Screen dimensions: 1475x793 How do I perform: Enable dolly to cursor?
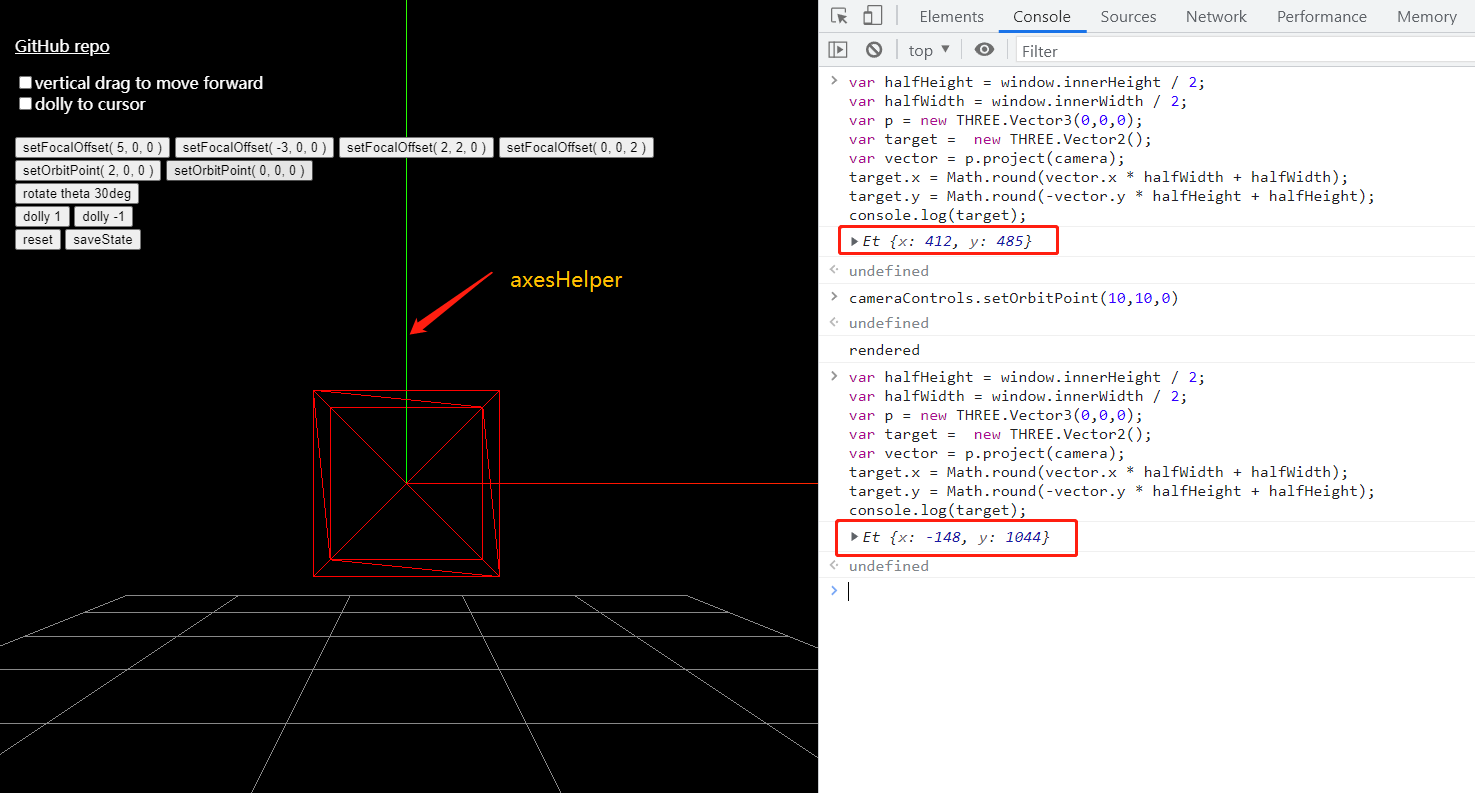(x=25, y=103)
